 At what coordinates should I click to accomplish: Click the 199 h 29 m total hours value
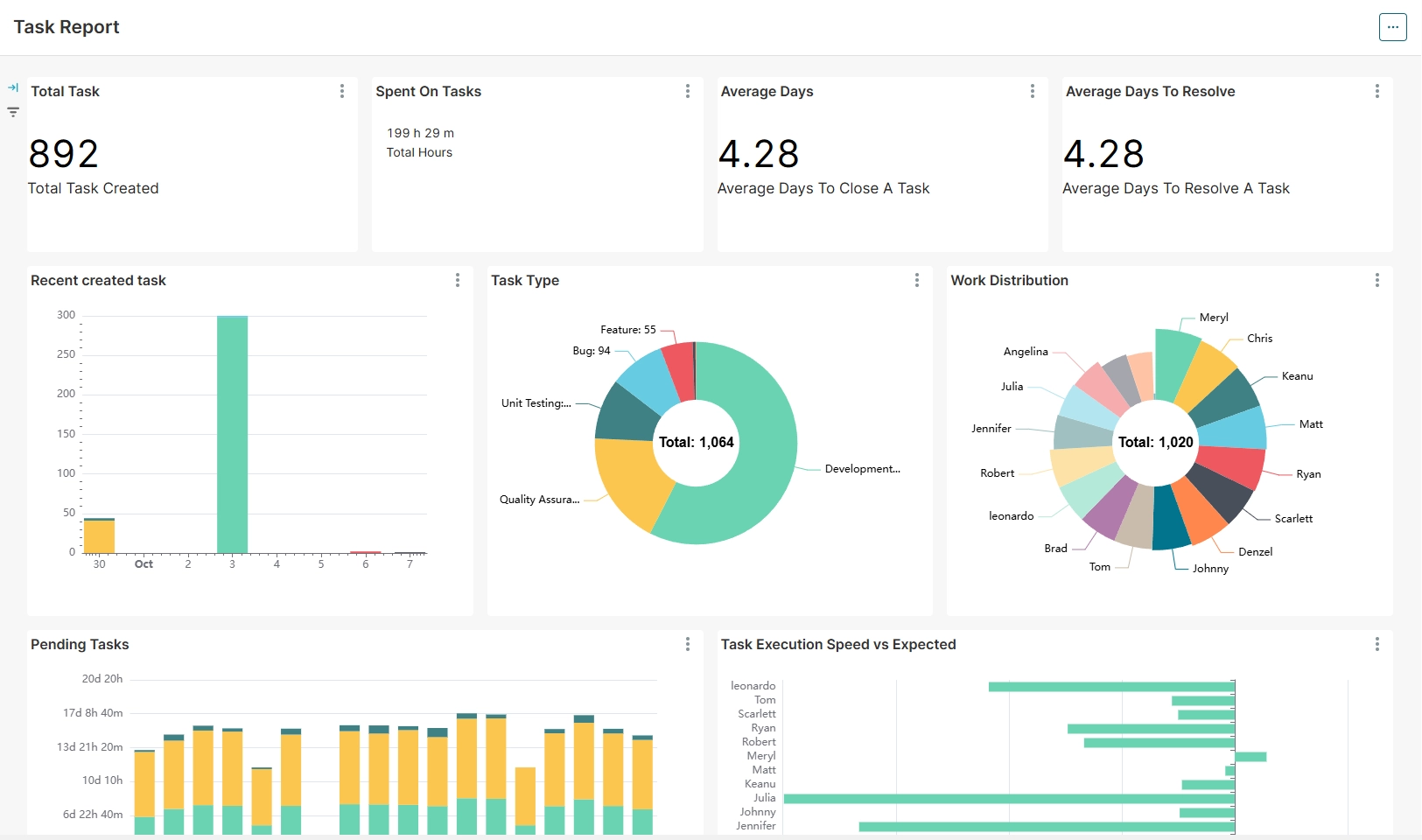pyautogui.click(x=420, y=133)
